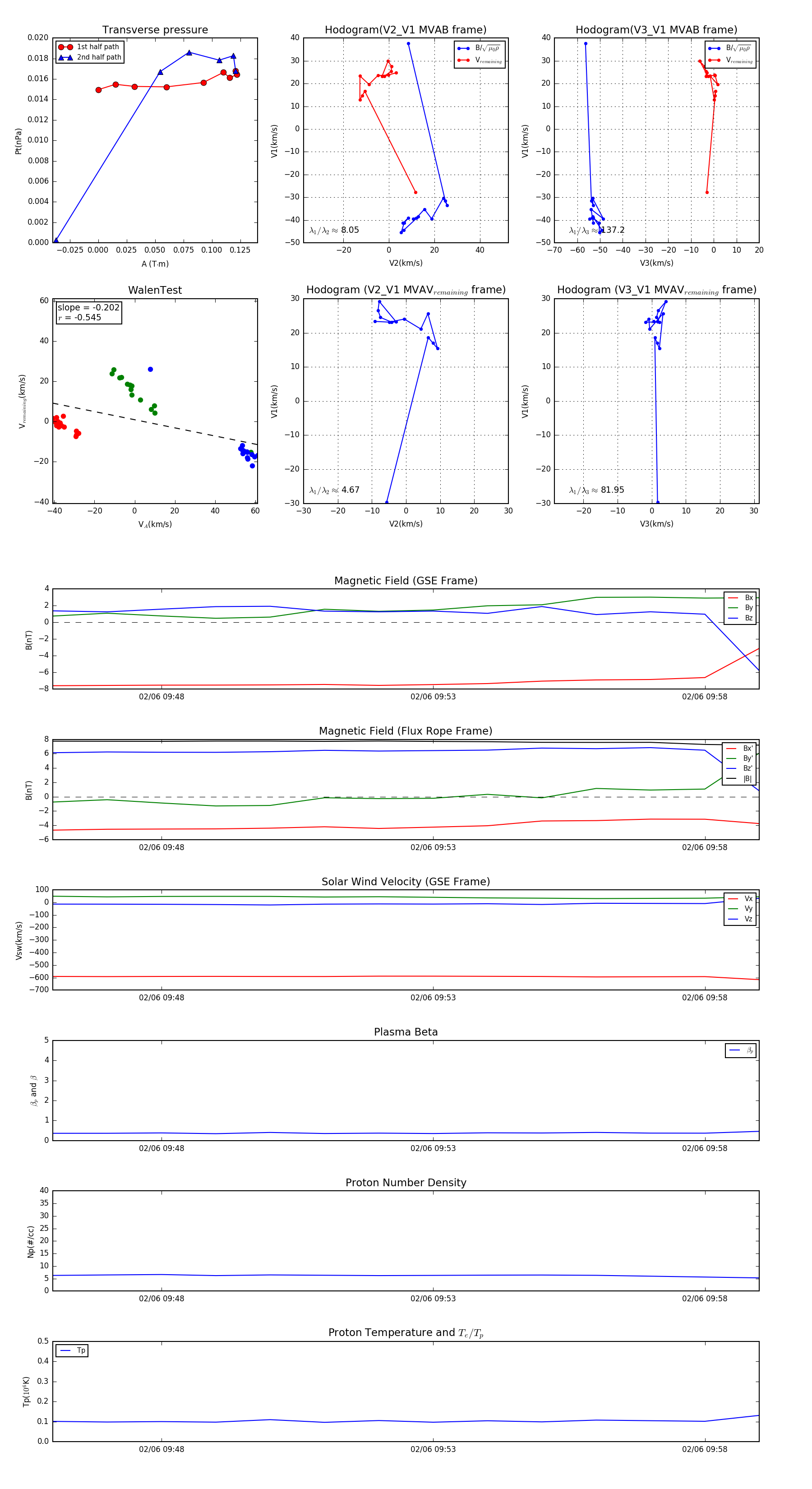Select the By' legend entry in the flux rope plot
Screen dimensions: 812x1489
point(739,758)
